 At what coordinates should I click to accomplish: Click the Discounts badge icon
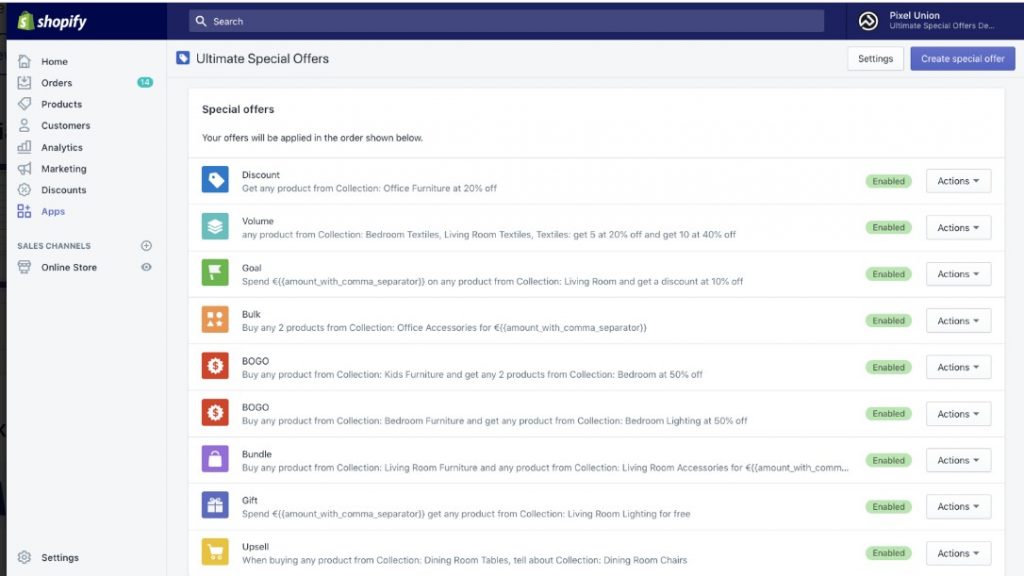tap(24, 189)
